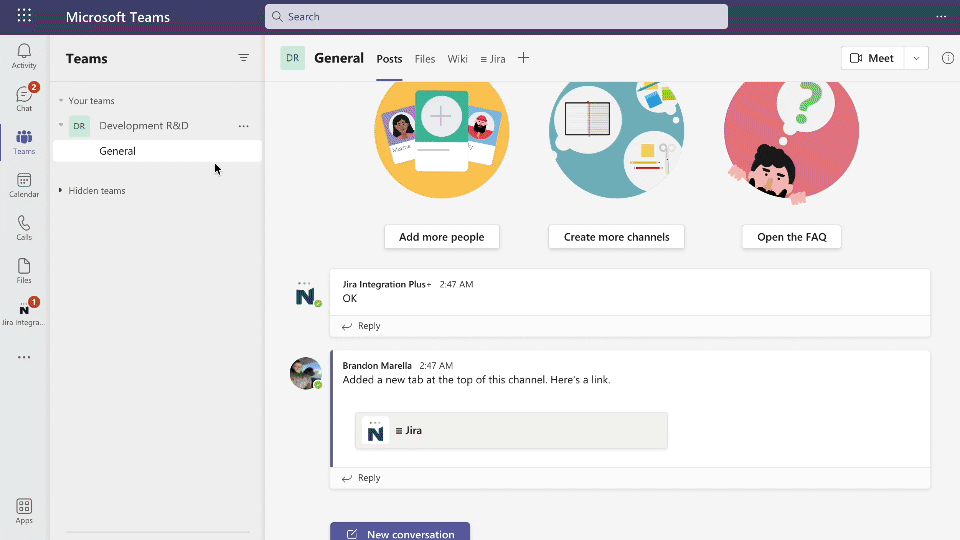Open the Jira Integration app in sidebar
Viewport: 960px width, 540px height.
click(x=24, y=312)
